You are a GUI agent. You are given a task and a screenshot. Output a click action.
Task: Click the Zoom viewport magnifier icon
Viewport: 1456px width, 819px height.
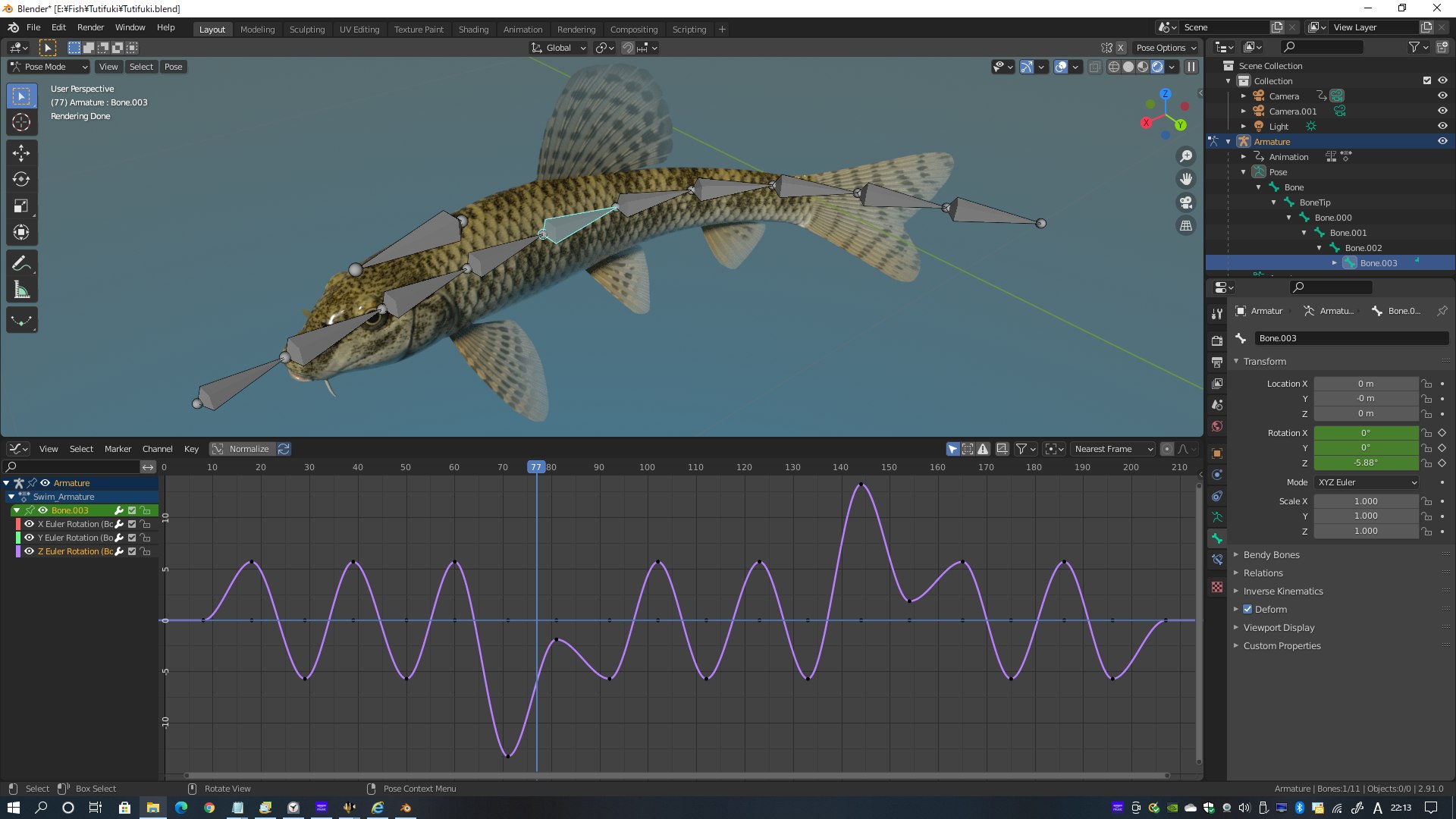(x=1186, y=156)
